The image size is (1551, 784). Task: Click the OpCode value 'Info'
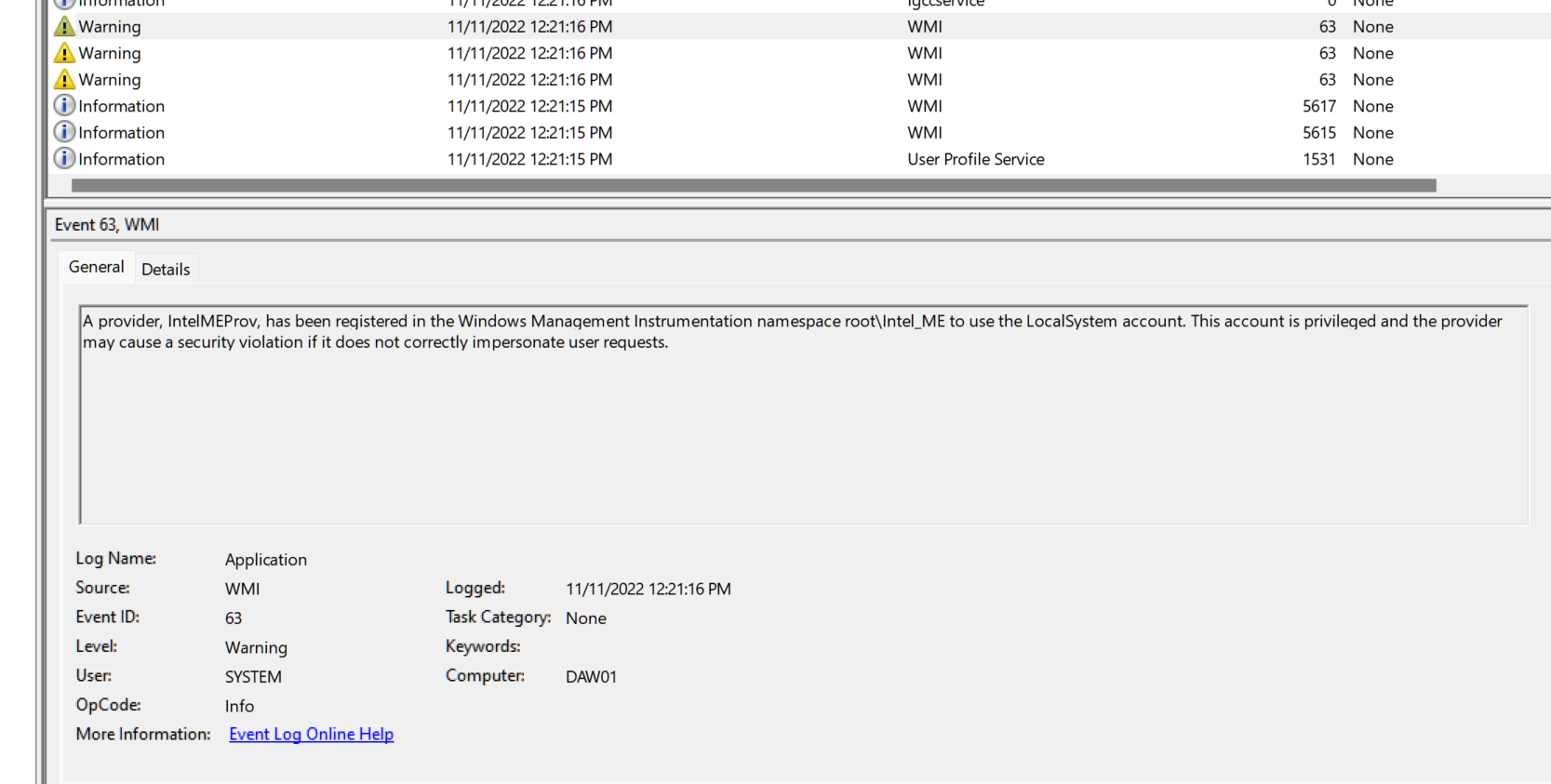[x=239, y=706]
